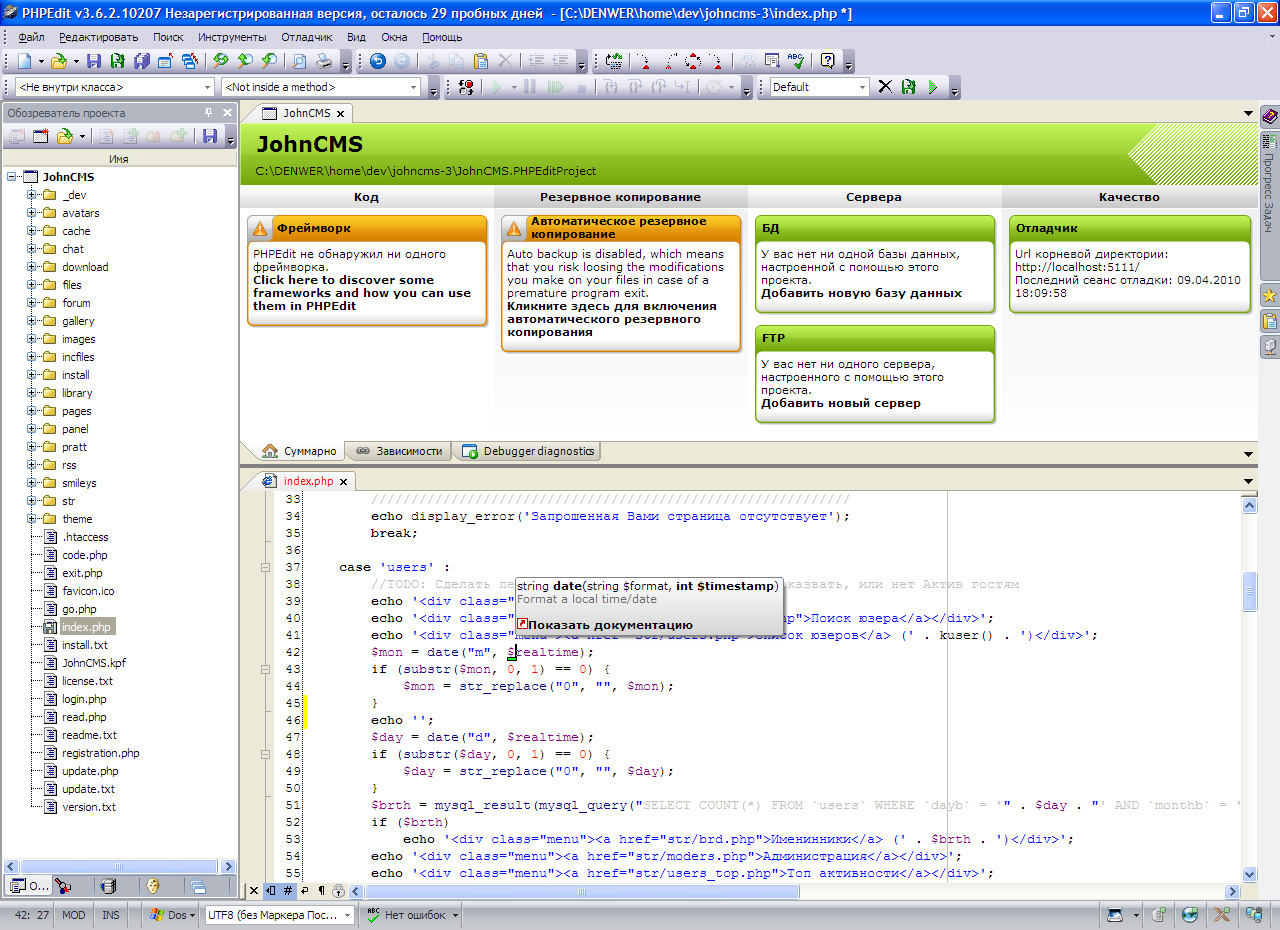1280x930 pixels.
Task: Click 'Добавить новую базу данных' link
Action: click(x=861, y=293)
